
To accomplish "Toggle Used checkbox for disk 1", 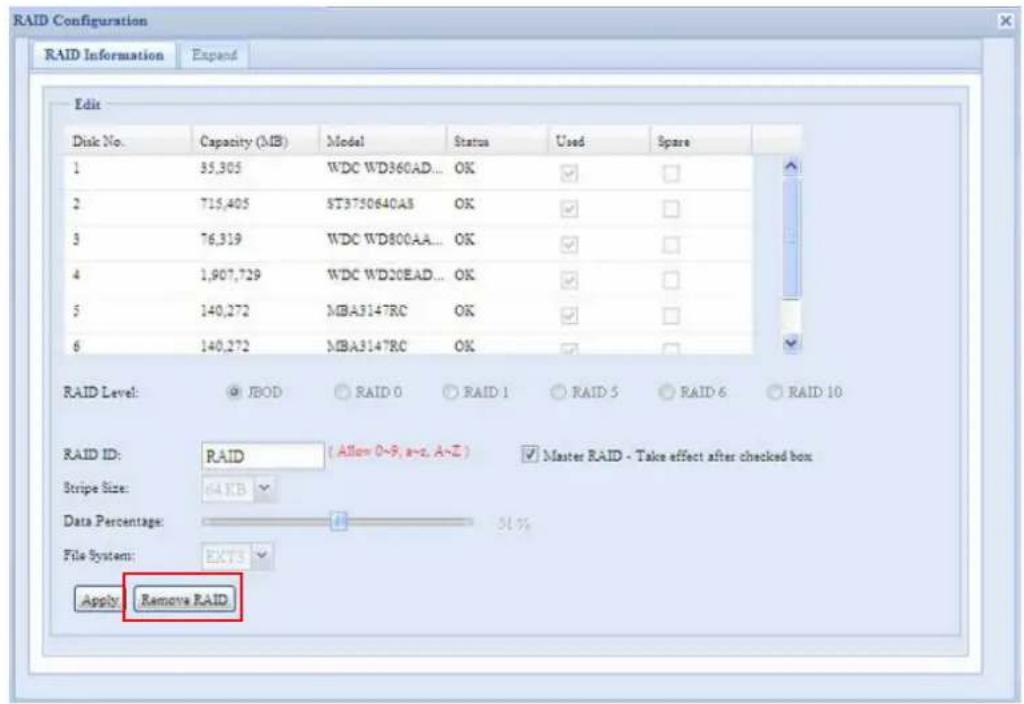I will click(569, 173).
